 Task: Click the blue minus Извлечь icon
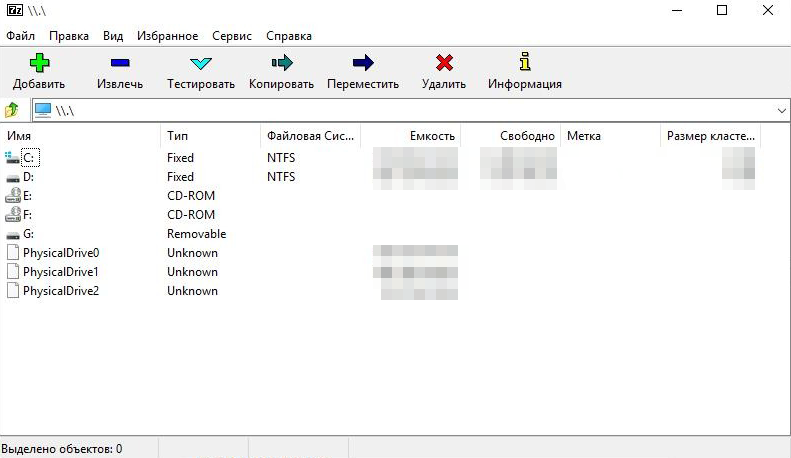[120, 63]
